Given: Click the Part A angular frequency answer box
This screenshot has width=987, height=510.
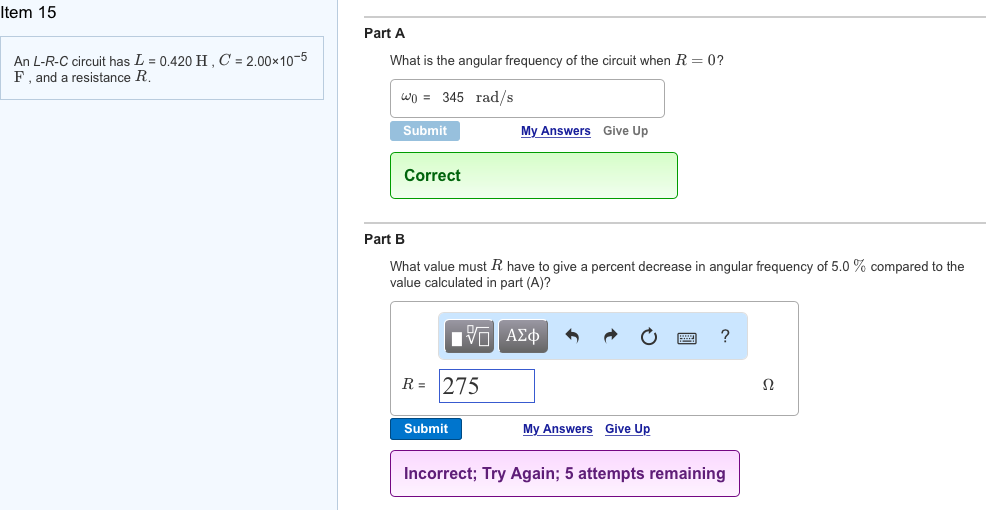Looking at the screenshot, I should 527,98.
